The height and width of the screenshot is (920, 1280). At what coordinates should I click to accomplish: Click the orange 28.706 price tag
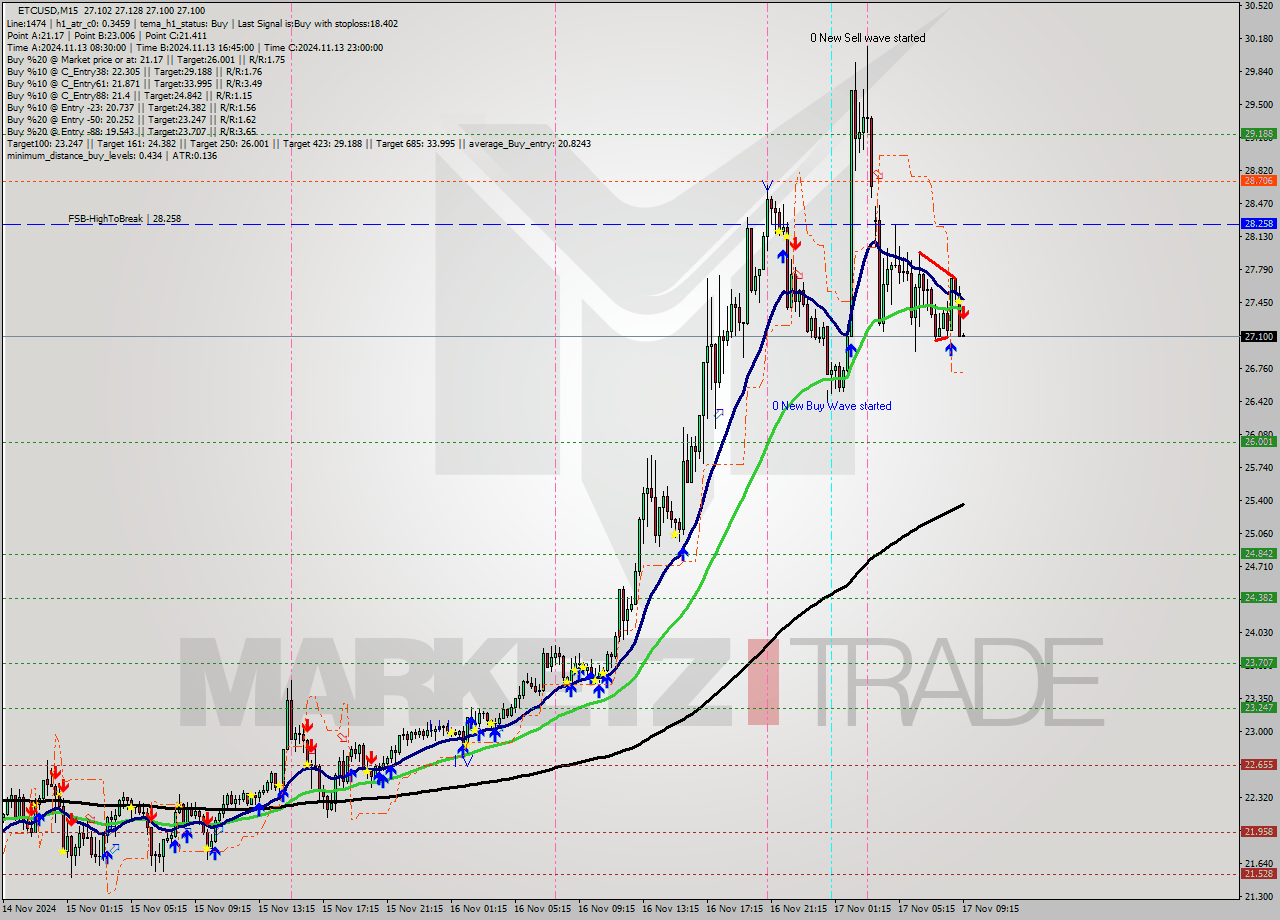(x=1258, y=181)
